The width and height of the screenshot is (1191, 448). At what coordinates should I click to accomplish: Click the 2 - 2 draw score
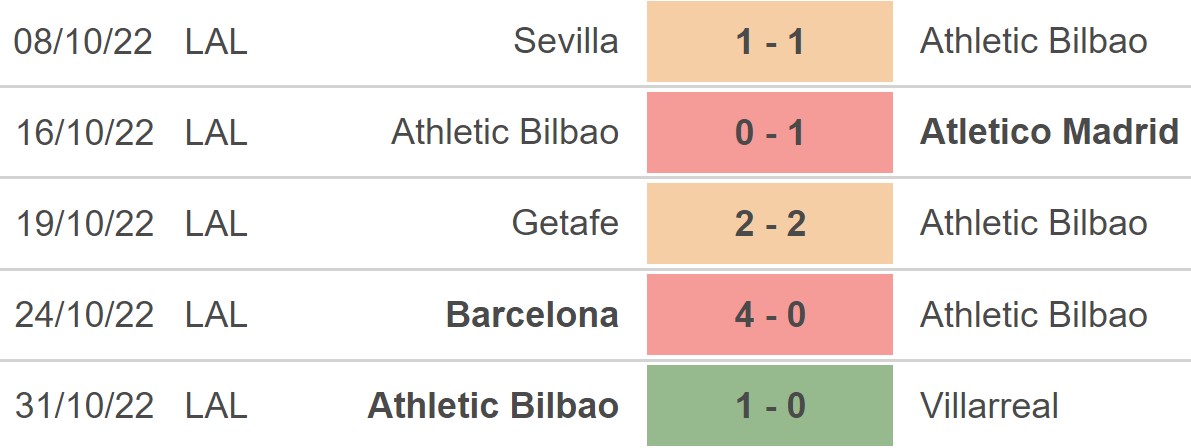point(769,223)
